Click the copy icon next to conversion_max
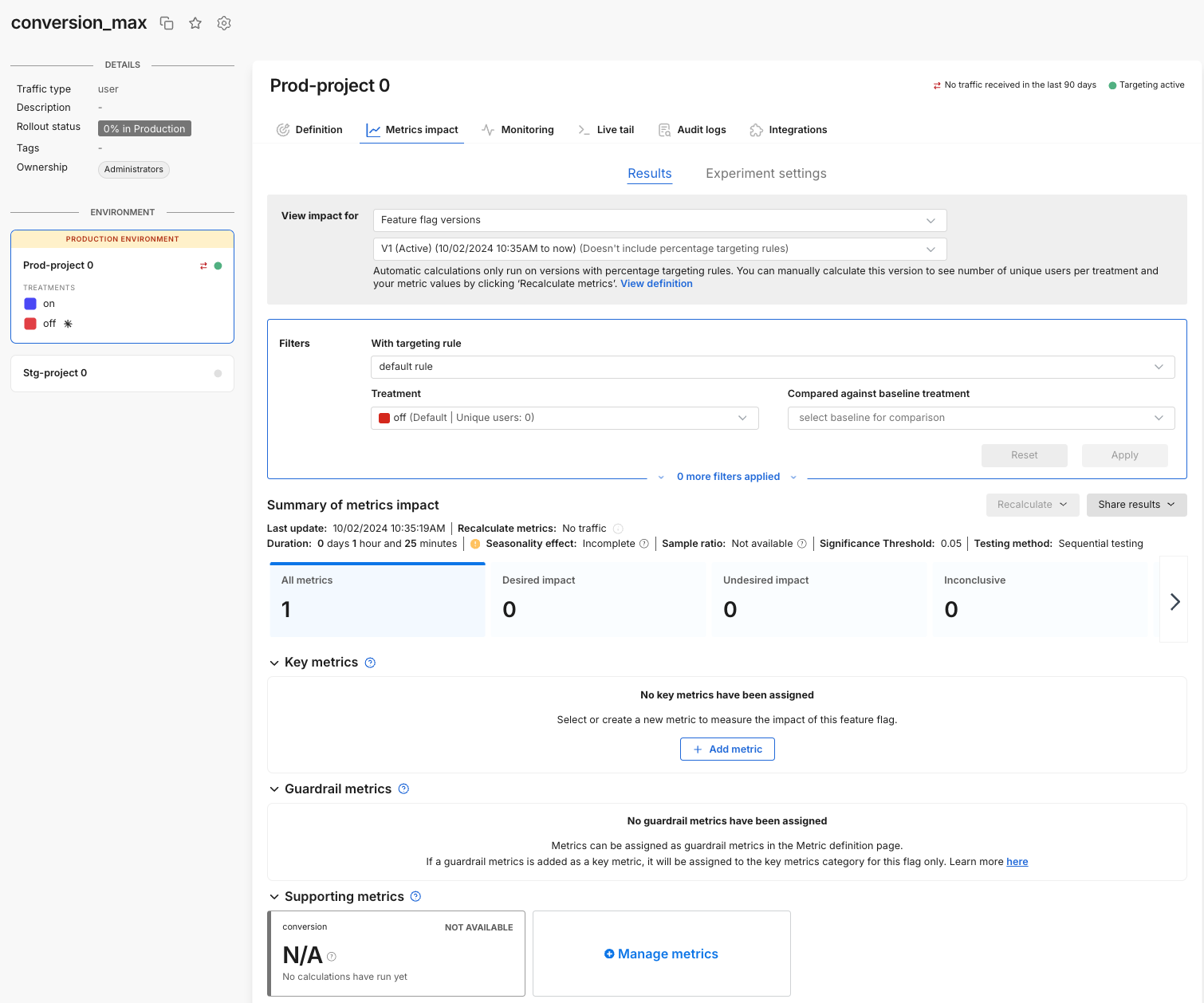Screen dimensions: 1204x1003 point(167,23)
